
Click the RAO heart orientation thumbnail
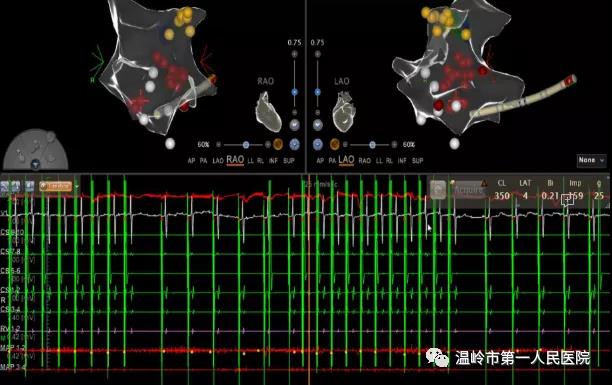tap(269, 111)
